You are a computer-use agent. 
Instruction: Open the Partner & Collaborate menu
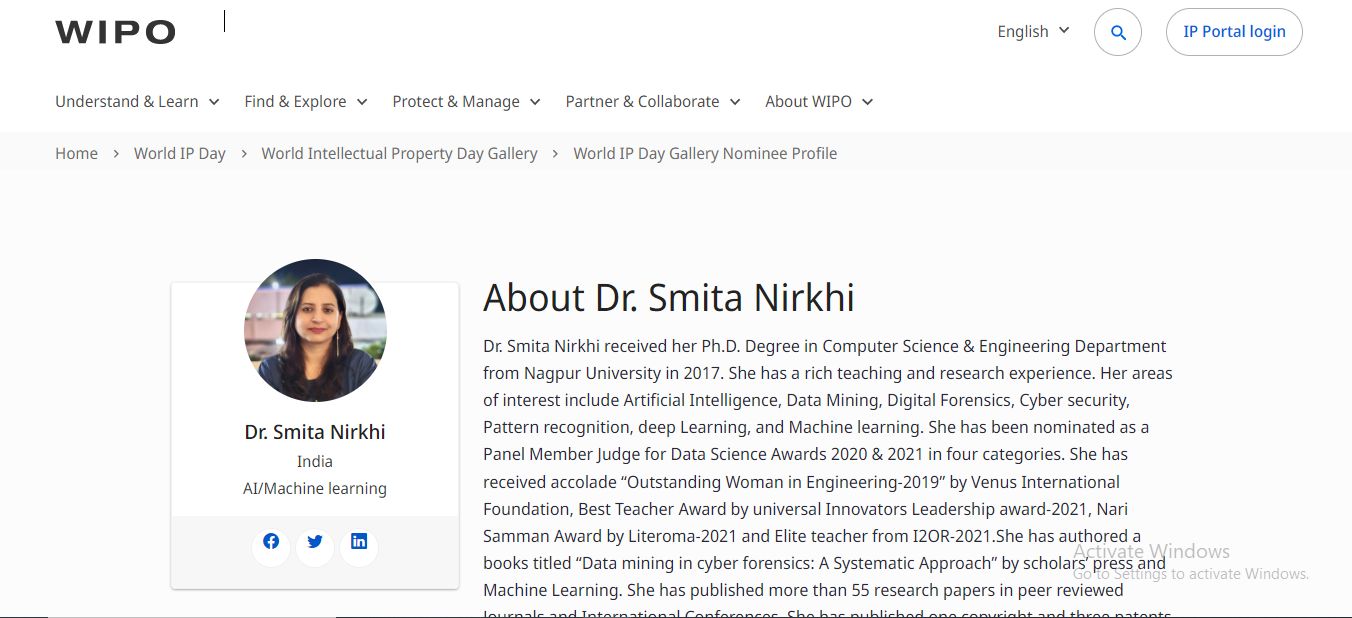(x=652, y=102)
